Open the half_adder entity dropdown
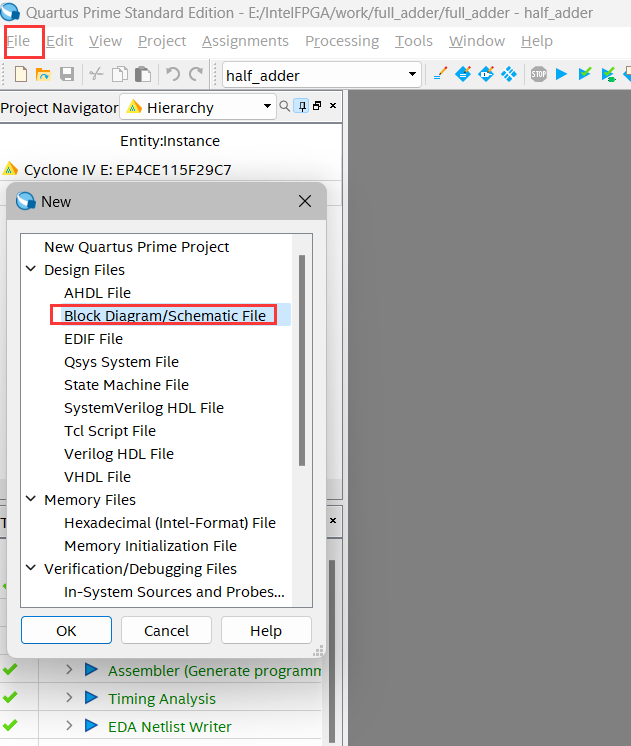 [x=412, y=74]
